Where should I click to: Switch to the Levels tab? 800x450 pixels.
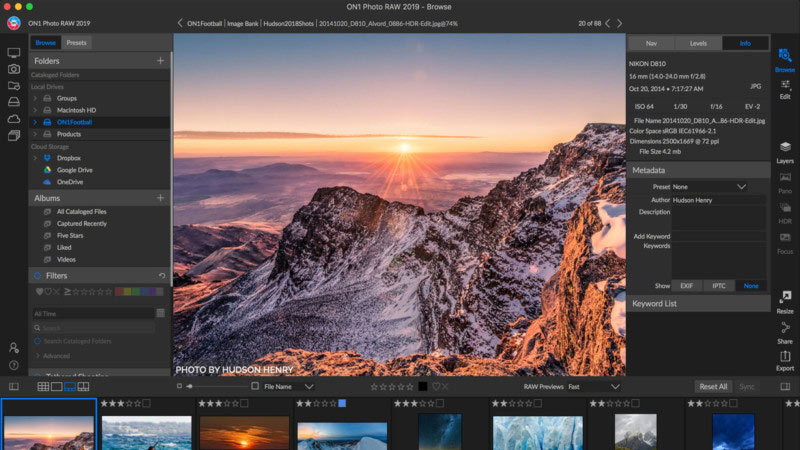click(698, 43)
